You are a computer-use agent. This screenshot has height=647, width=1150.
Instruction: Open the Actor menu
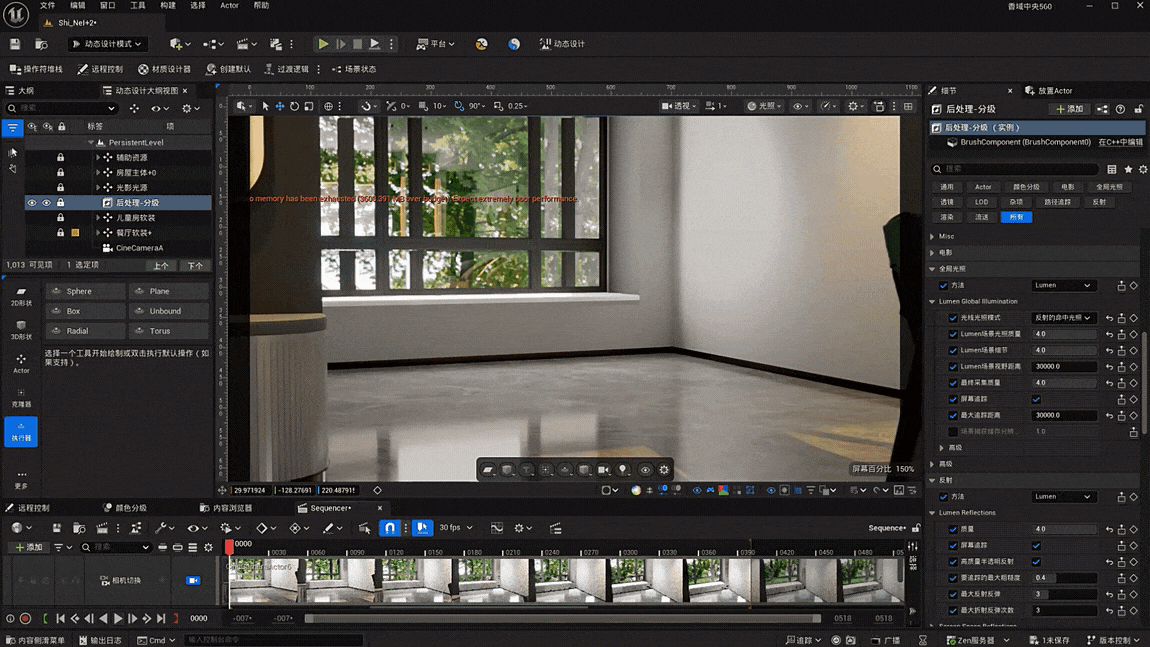(230, 5)
